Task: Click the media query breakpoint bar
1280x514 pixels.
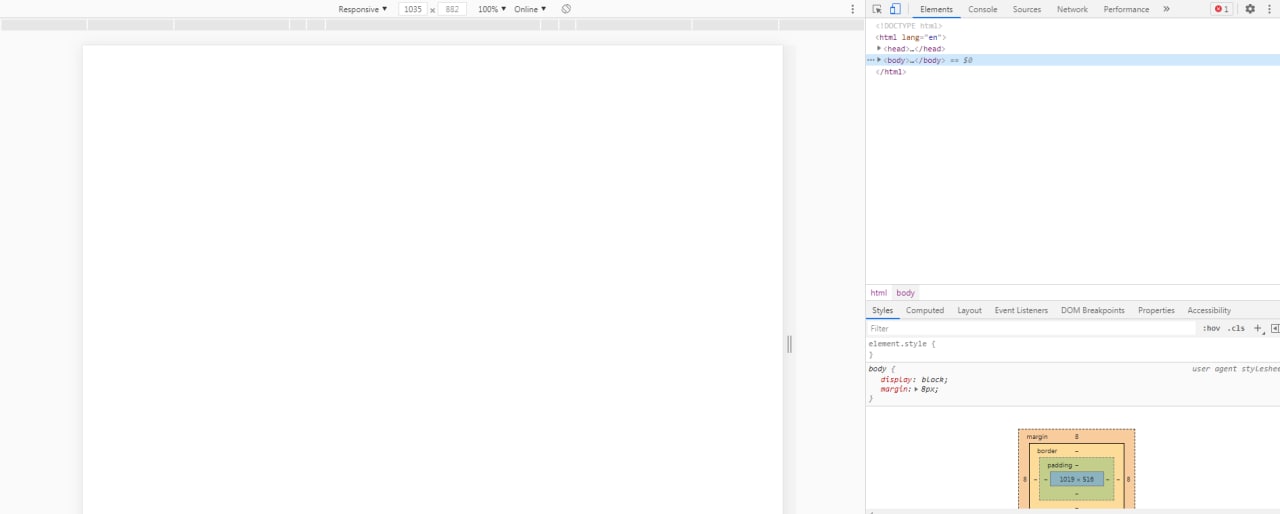Action: coord(432,25)
